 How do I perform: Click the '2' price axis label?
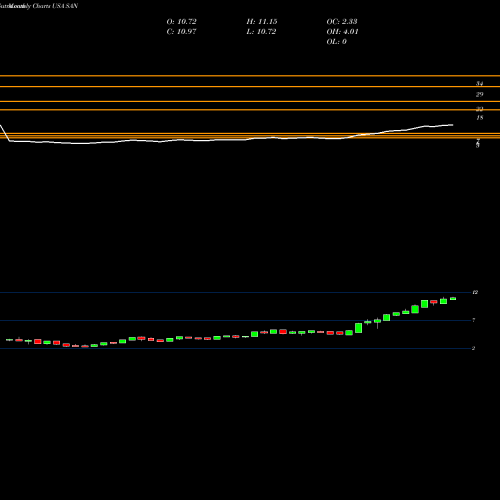[x=474, y=348]
